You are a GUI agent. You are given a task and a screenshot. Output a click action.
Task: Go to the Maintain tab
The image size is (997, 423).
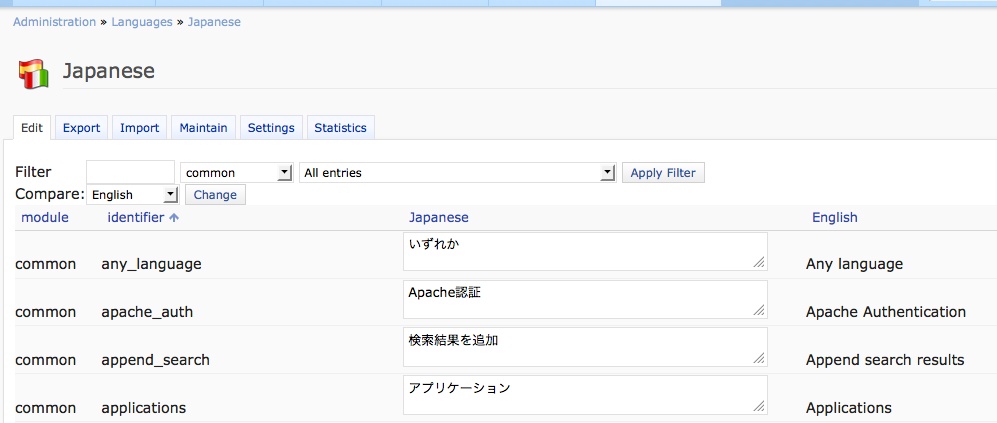coord(204,128)
